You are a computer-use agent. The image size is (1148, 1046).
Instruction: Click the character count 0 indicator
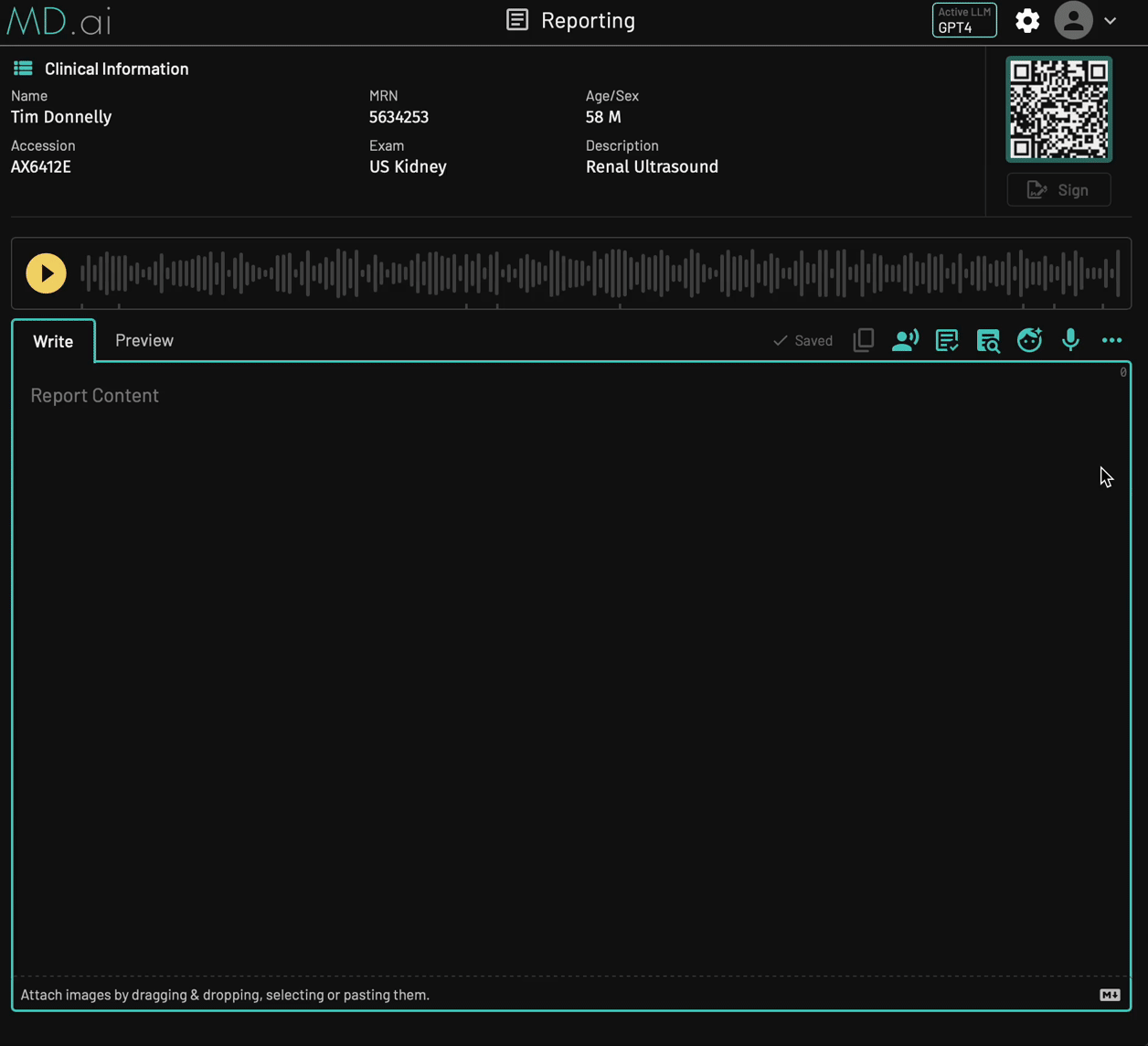(1123, 372)
